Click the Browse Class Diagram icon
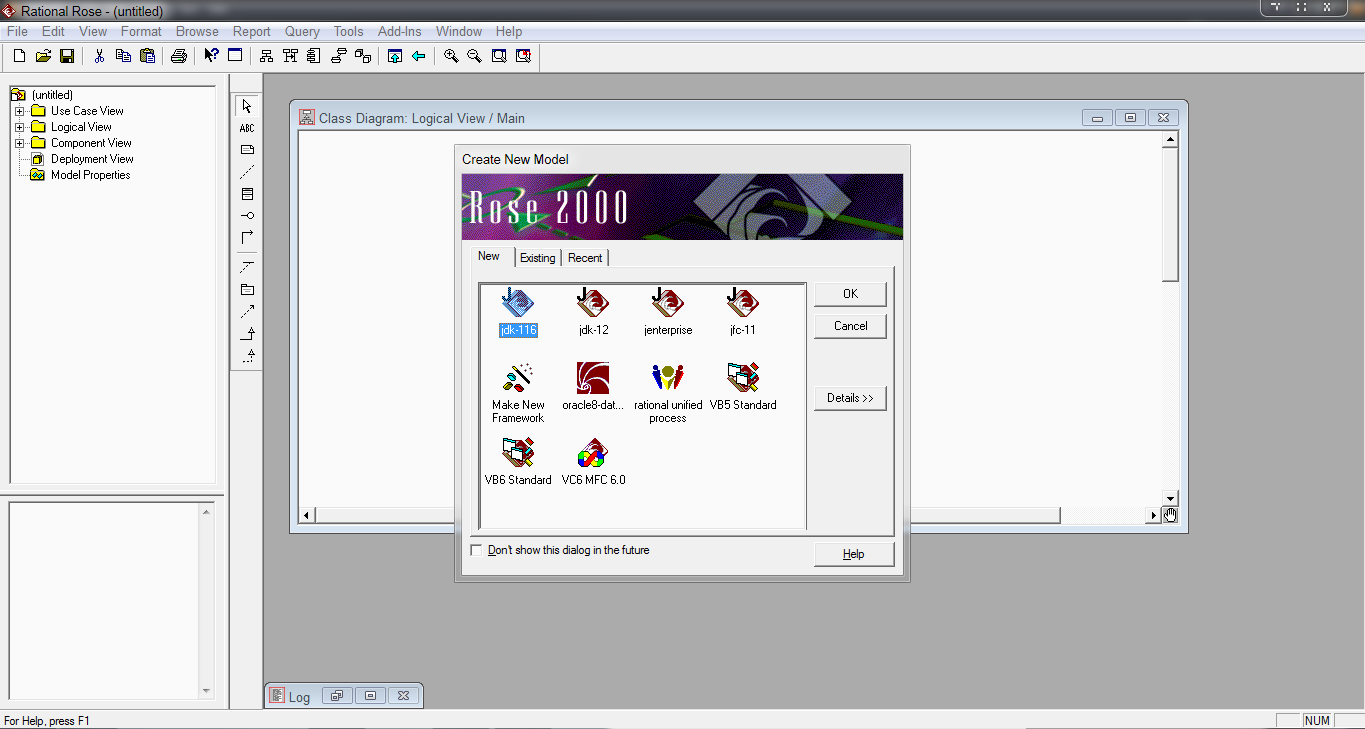Viewport: 1365px width, 729px height. 267,56
